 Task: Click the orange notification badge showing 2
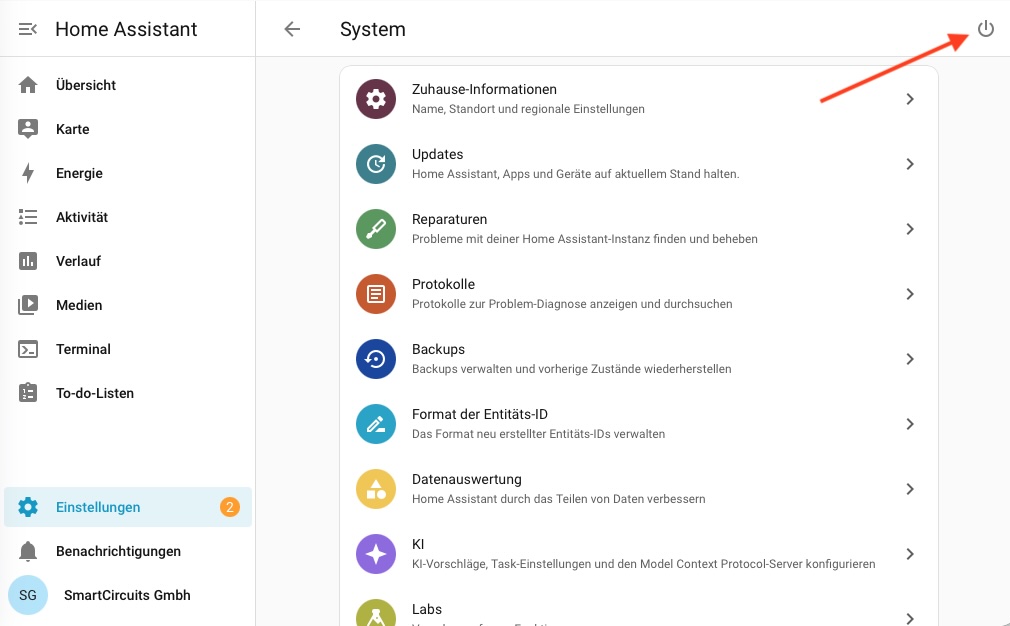click(x=230, y=507)
